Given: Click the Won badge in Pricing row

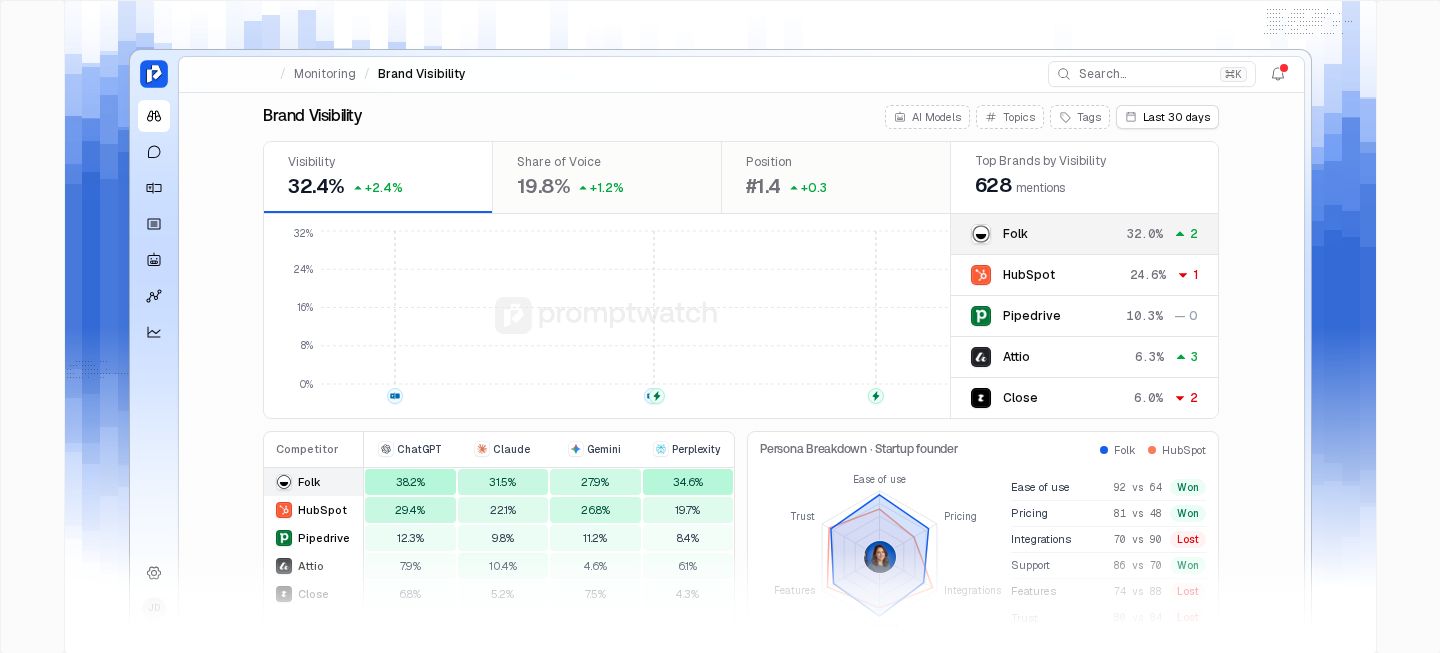Looking at the screenshot, I should 1188,514.
